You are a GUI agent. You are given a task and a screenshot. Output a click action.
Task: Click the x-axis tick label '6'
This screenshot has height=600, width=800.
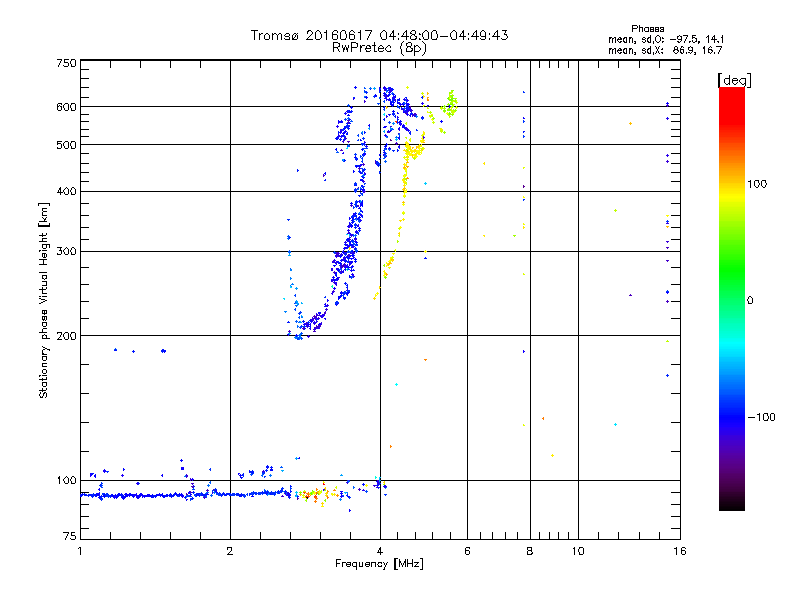click(x=467, y=551)
